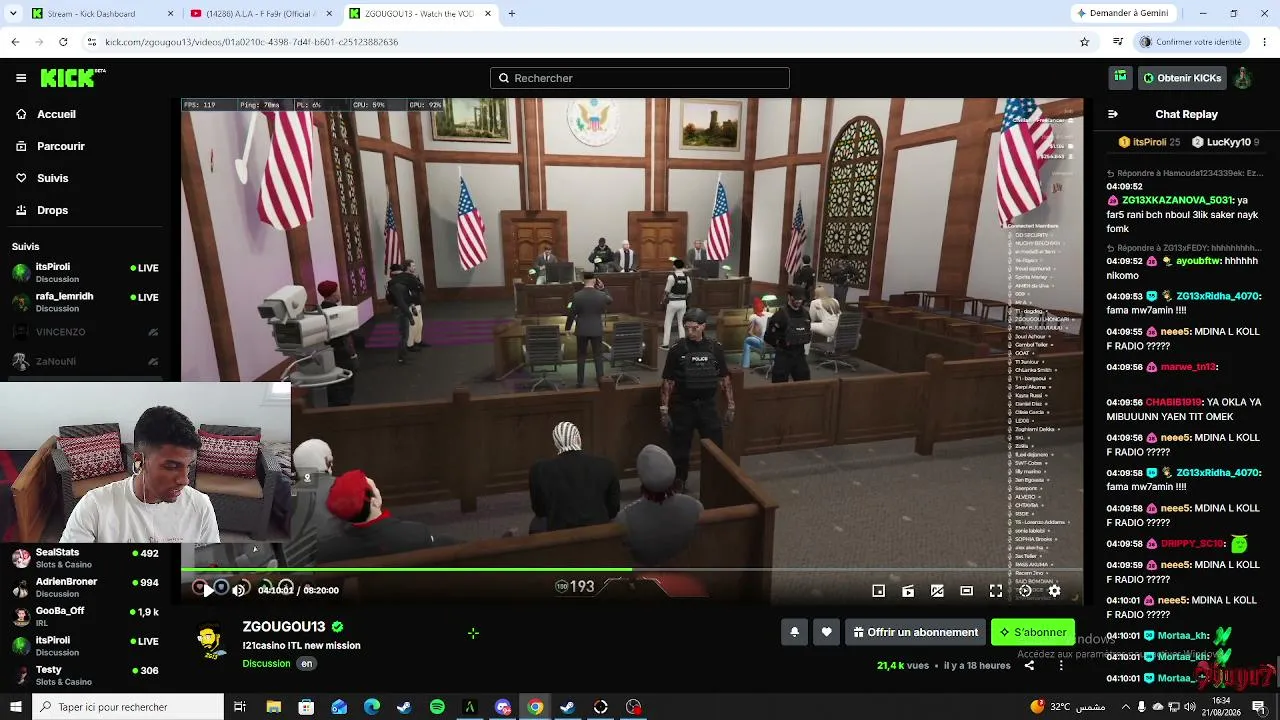Viewport: 1280px width, 720px height.
Task: Go to Kick home via logo
Action: pos(73,78)
